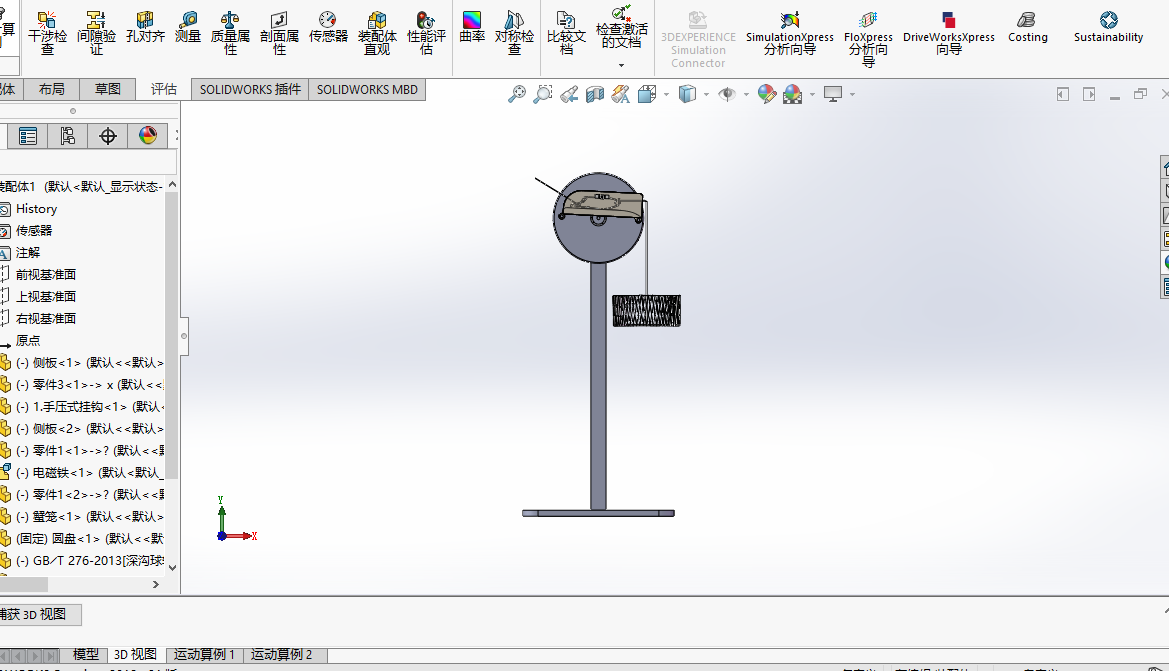
Task: Expand View Orientation dropdown arrow
Action: click(x=667, y=94)
